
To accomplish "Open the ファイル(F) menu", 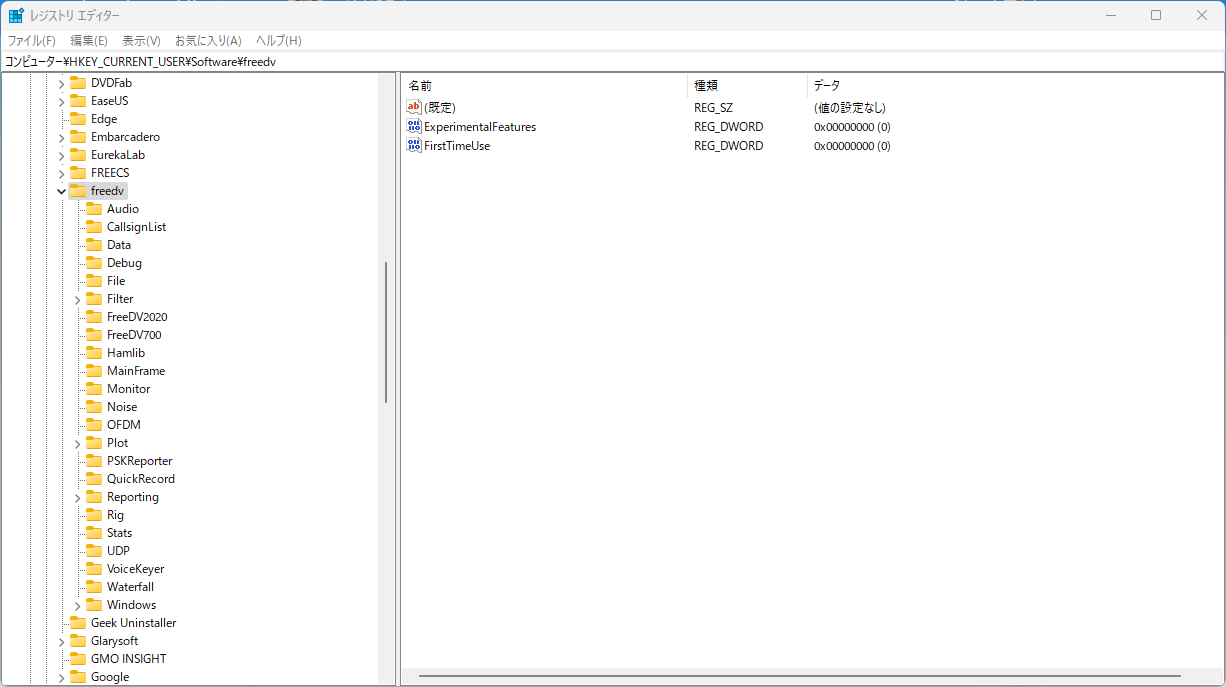I will (32, 41).
